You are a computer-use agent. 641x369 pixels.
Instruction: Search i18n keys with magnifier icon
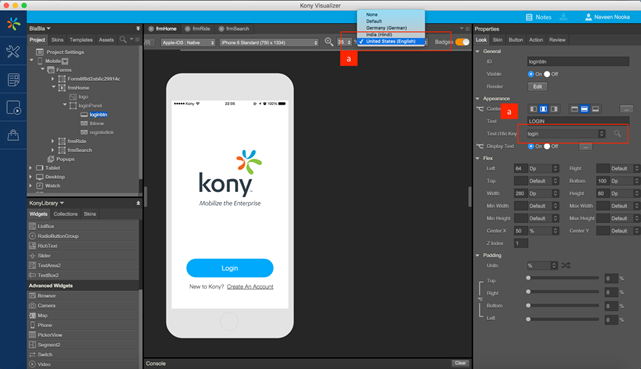click(x=617, y=134)
